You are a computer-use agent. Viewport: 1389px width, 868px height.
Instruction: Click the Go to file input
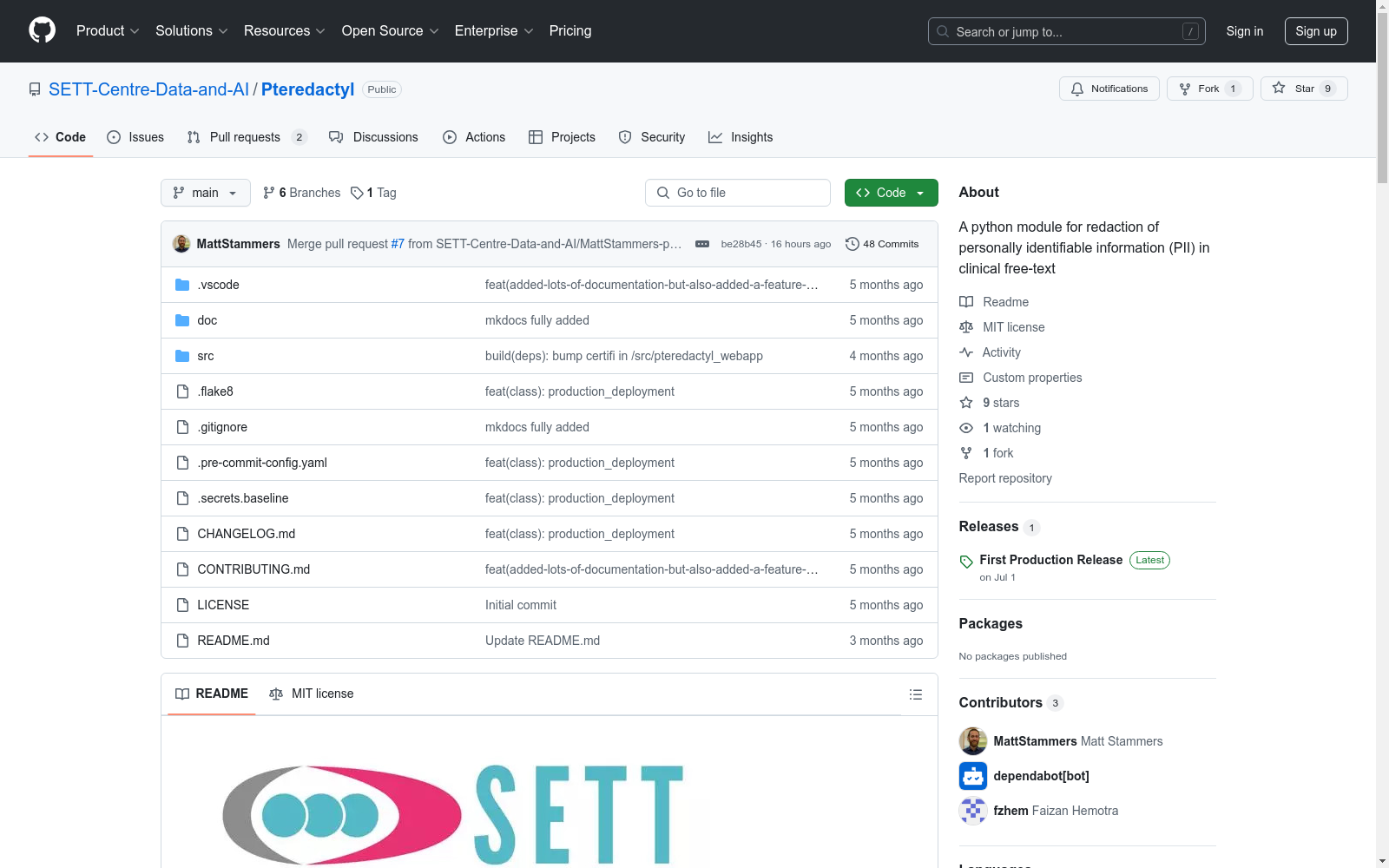pos(738,193)
